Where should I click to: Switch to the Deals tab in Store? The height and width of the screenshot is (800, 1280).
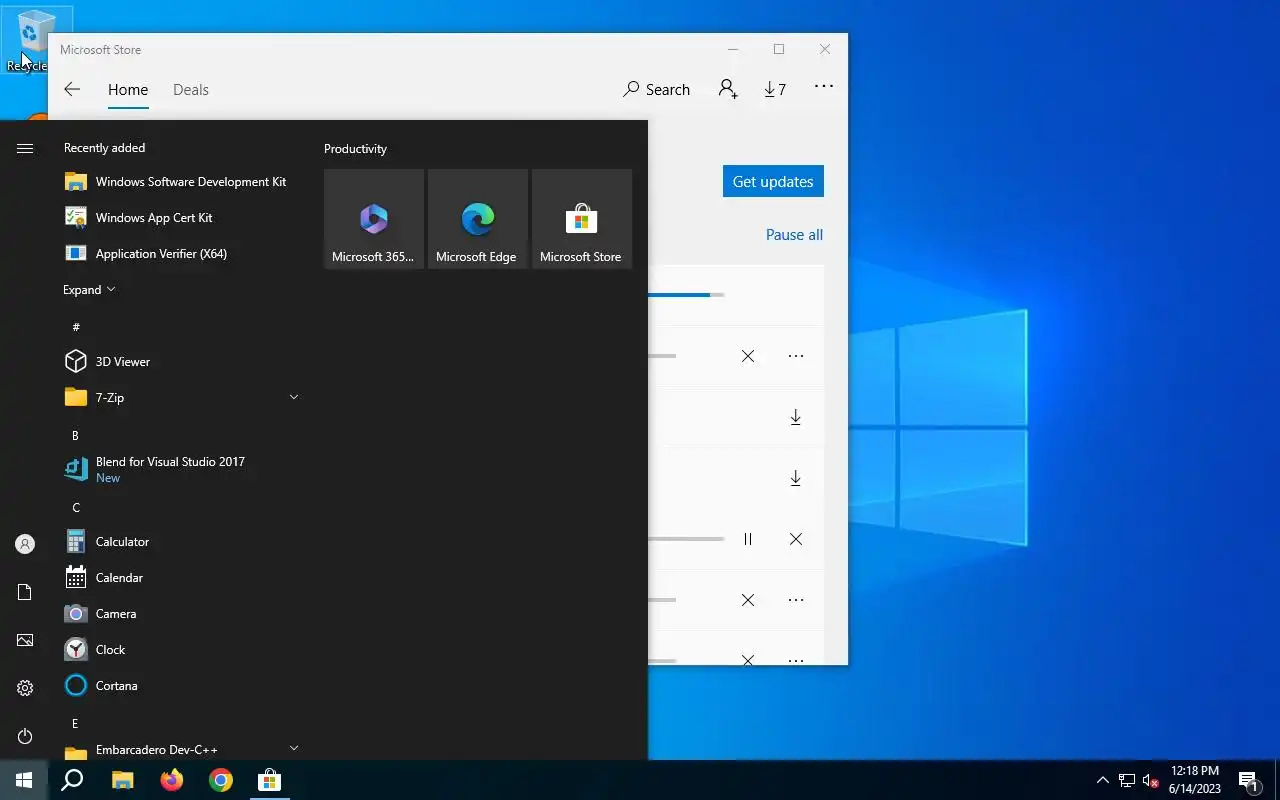pyautogui.click(x=191, y=89)
